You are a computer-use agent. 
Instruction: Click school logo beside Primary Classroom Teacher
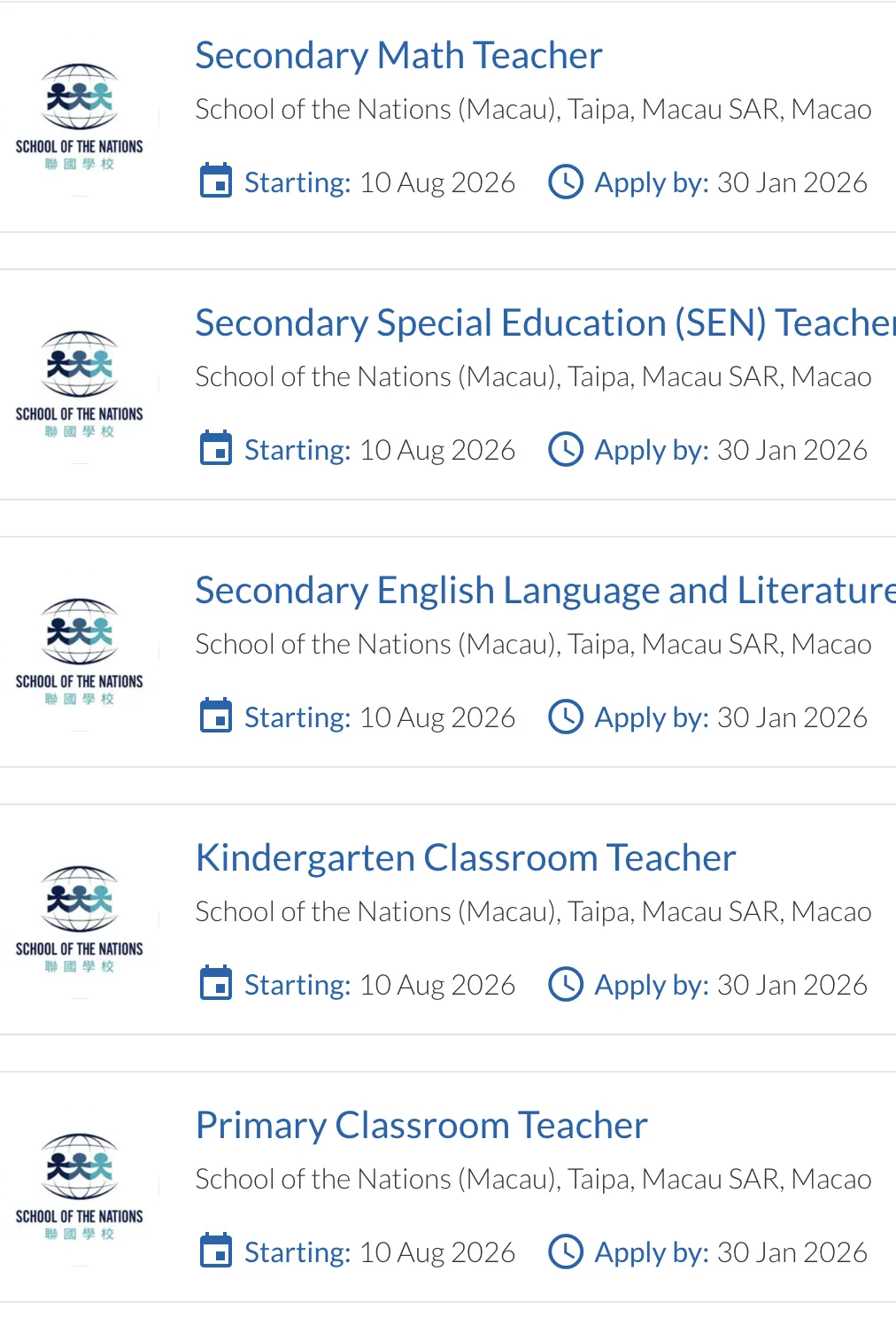point(80,1186)
